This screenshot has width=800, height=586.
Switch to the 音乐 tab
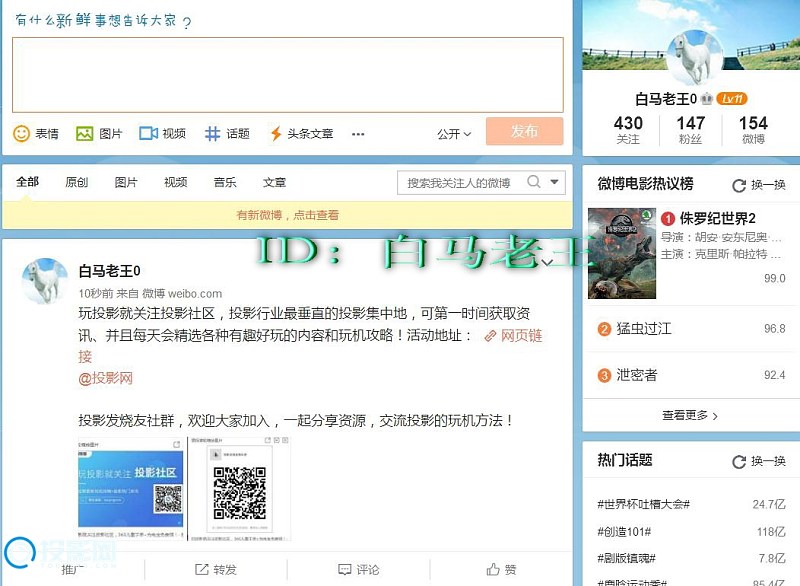[225, 182]
